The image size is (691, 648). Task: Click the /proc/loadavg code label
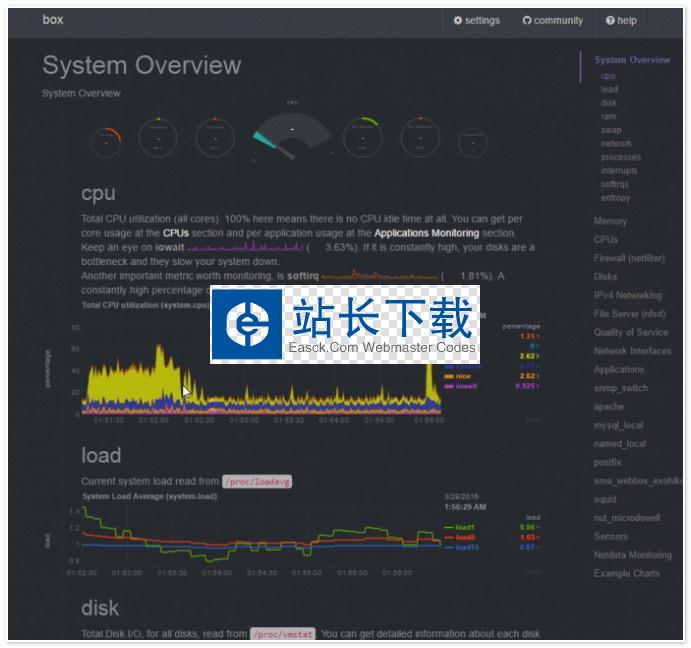257,481
